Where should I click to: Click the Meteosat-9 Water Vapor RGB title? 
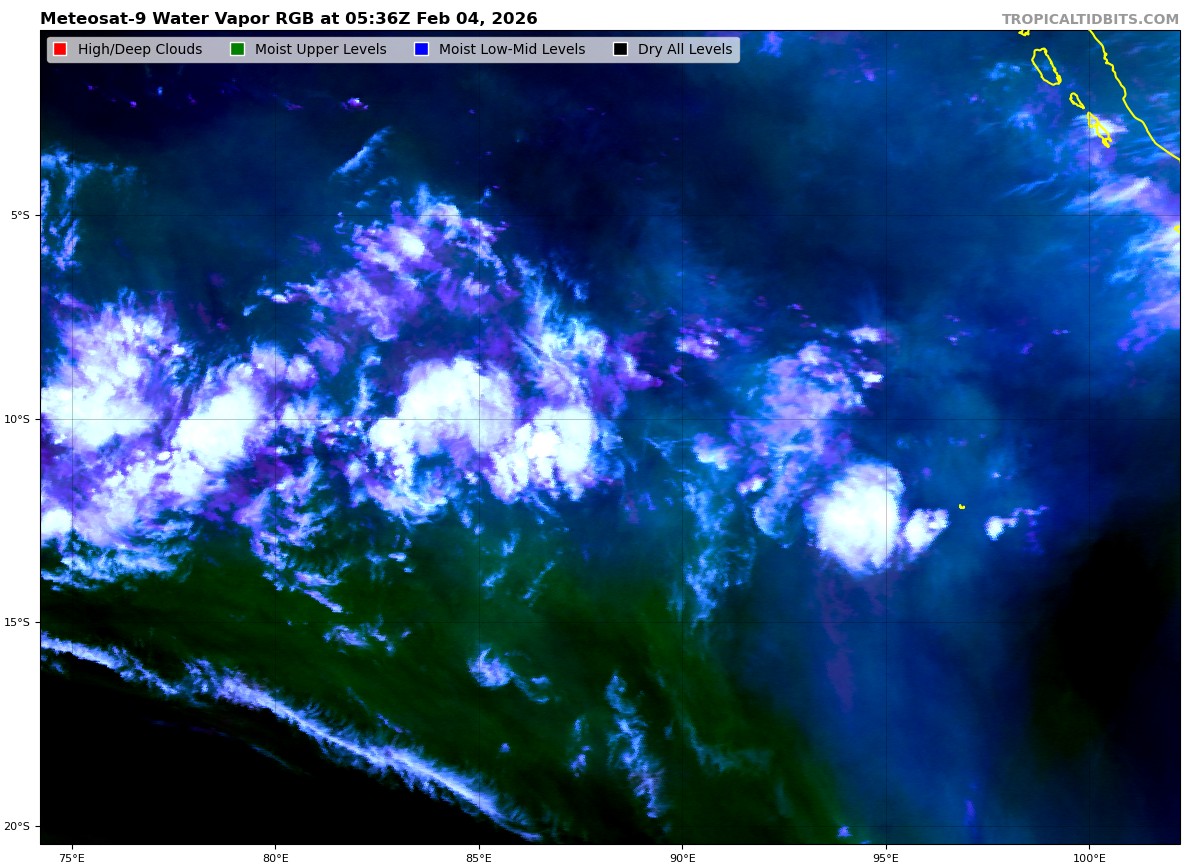[x=288, y=19]
